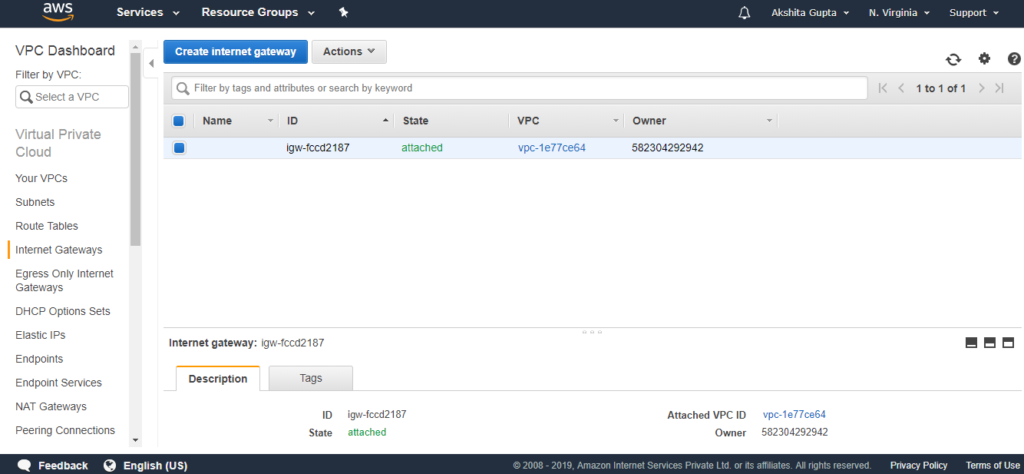Screen dimensions: 1024x474
Task: Open Subnets in sidebar
Action: pos(35,202)
